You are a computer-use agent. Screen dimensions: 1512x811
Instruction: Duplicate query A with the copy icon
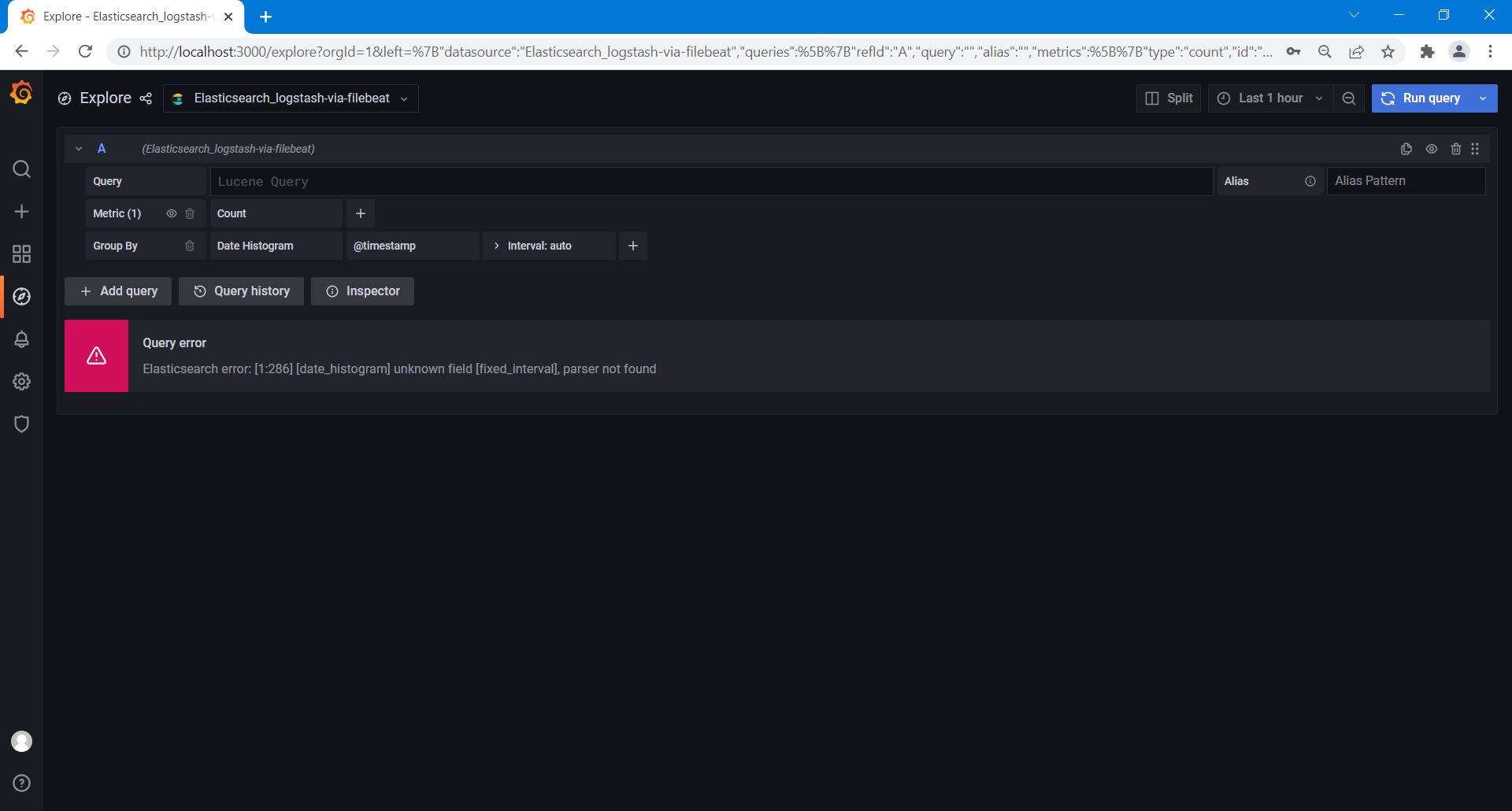(x=1406, y=149)
